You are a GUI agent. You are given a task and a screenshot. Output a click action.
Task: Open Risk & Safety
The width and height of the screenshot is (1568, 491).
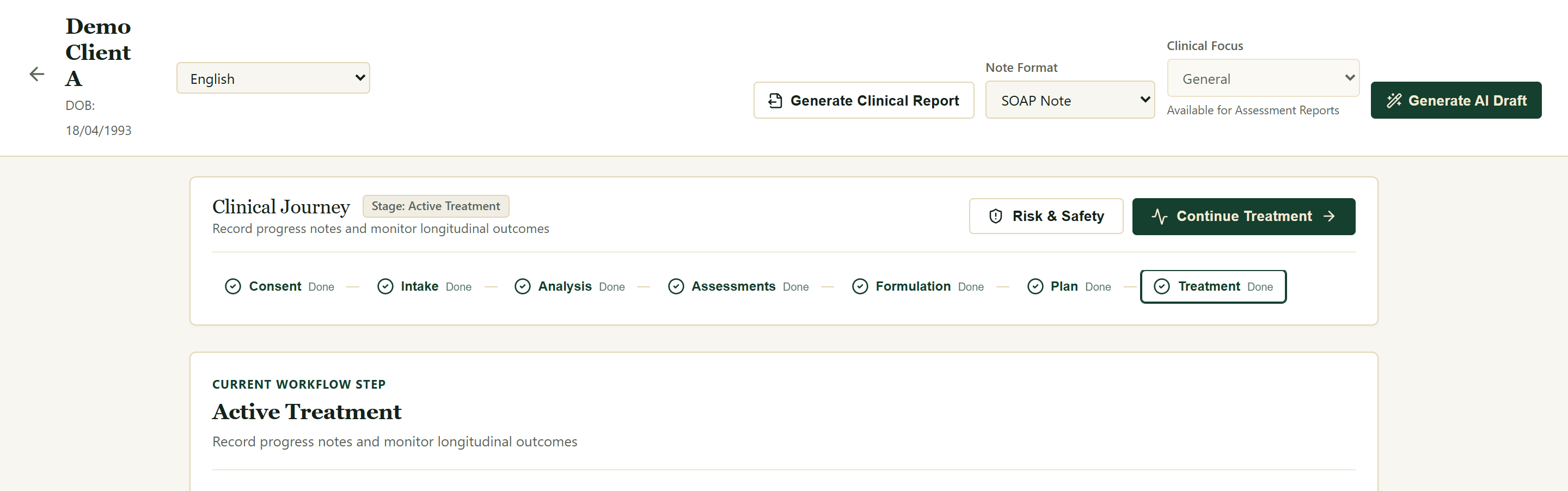point(1046,216)
